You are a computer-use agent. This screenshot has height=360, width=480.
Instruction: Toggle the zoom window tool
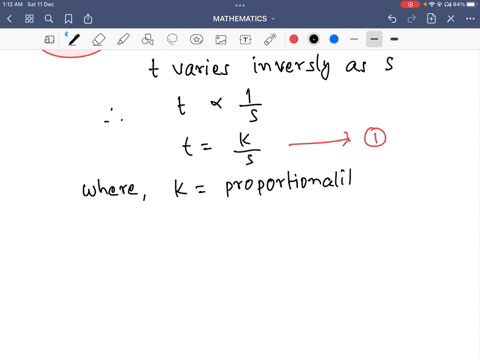[49, 40]
